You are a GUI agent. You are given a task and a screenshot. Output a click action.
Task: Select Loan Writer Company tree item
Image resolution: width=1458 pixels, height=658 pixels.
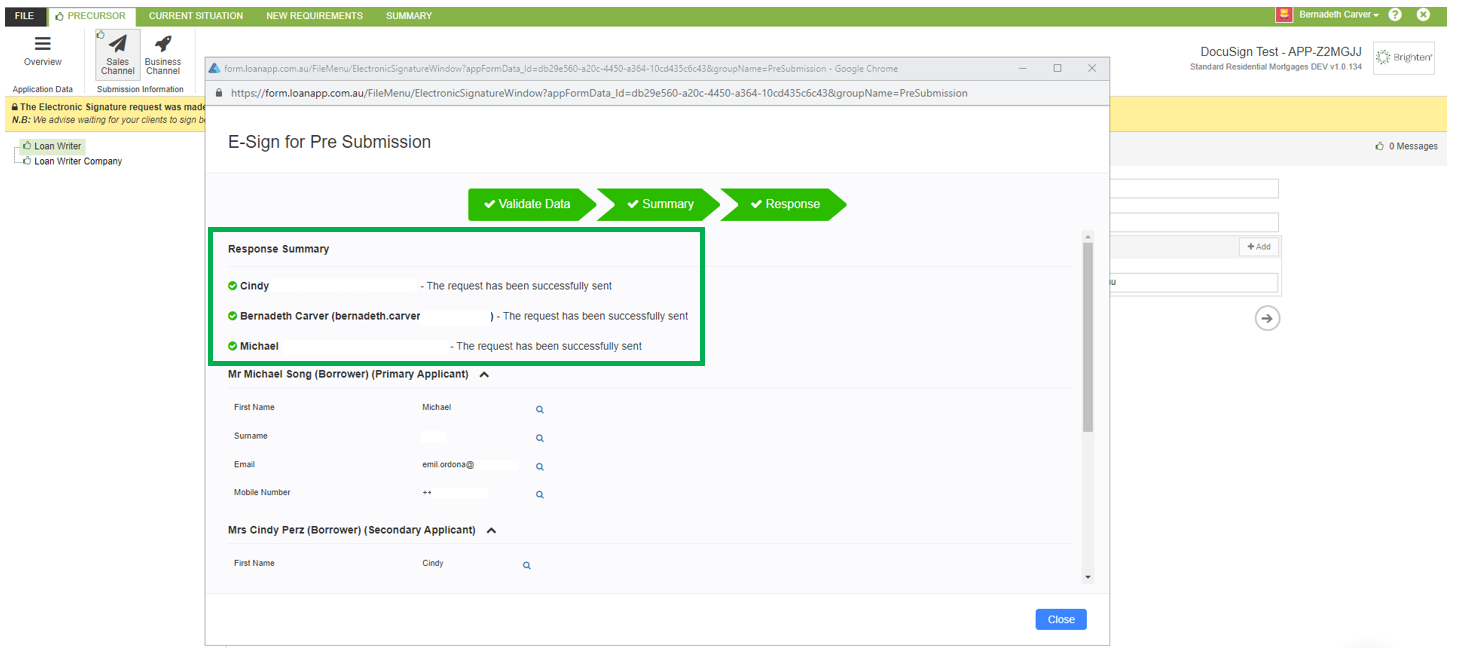pos(78,161)
